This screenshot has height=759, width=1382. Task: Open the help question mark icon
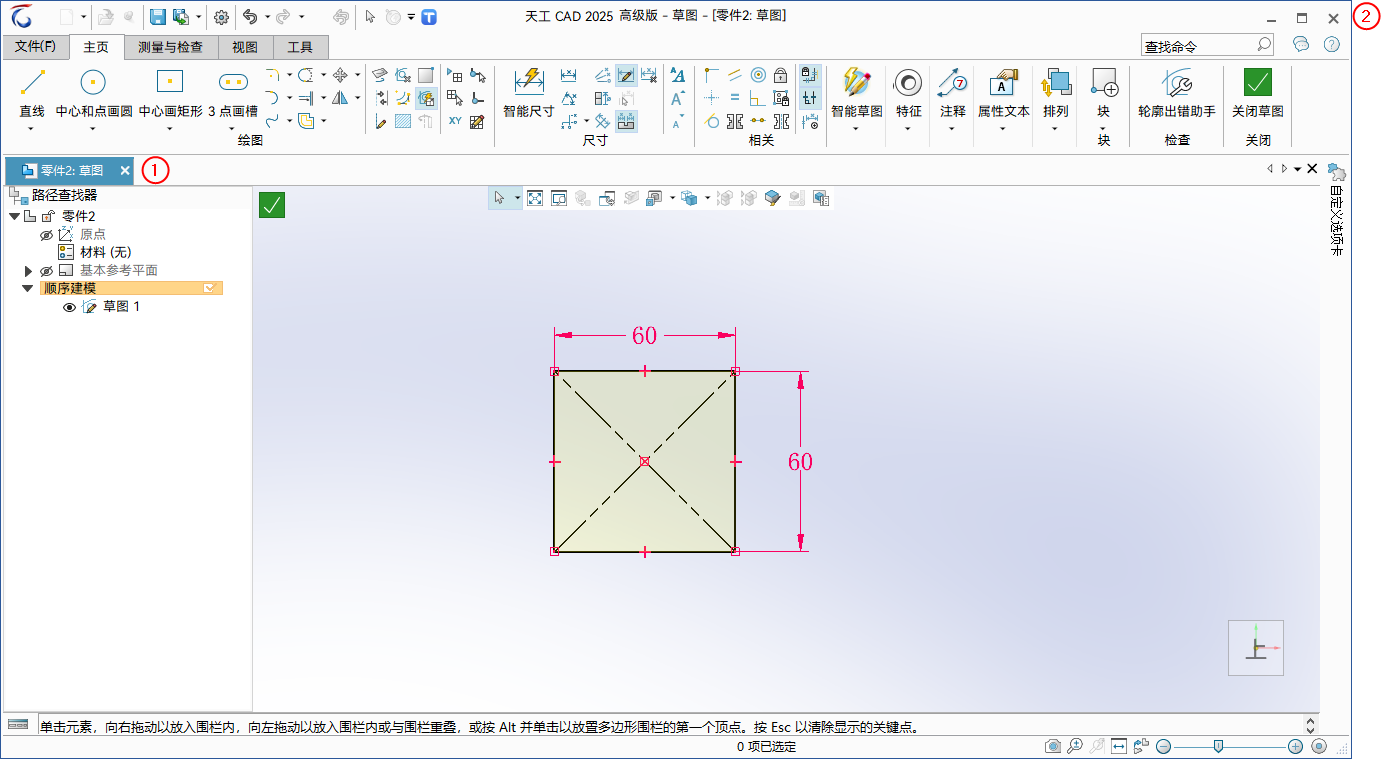[1331, 44]
